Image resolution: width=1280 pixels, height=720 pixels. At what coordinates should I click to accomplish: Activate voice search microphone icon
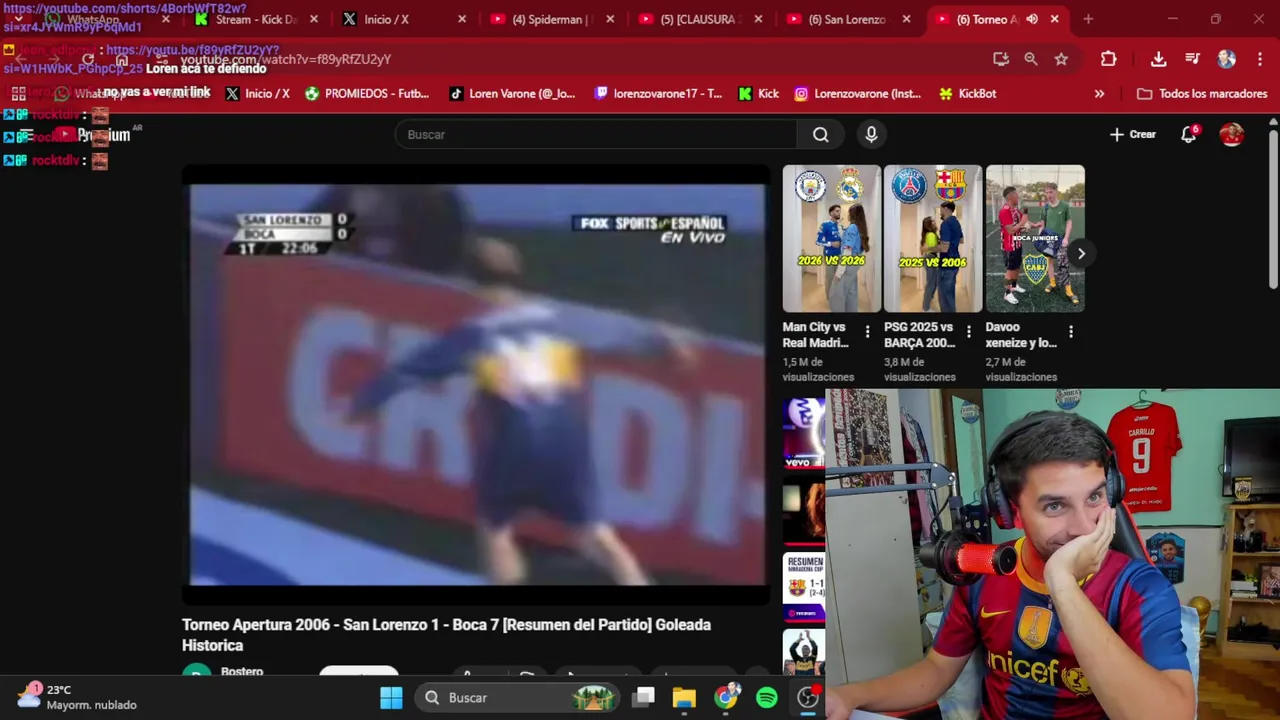tap(871, 135)
